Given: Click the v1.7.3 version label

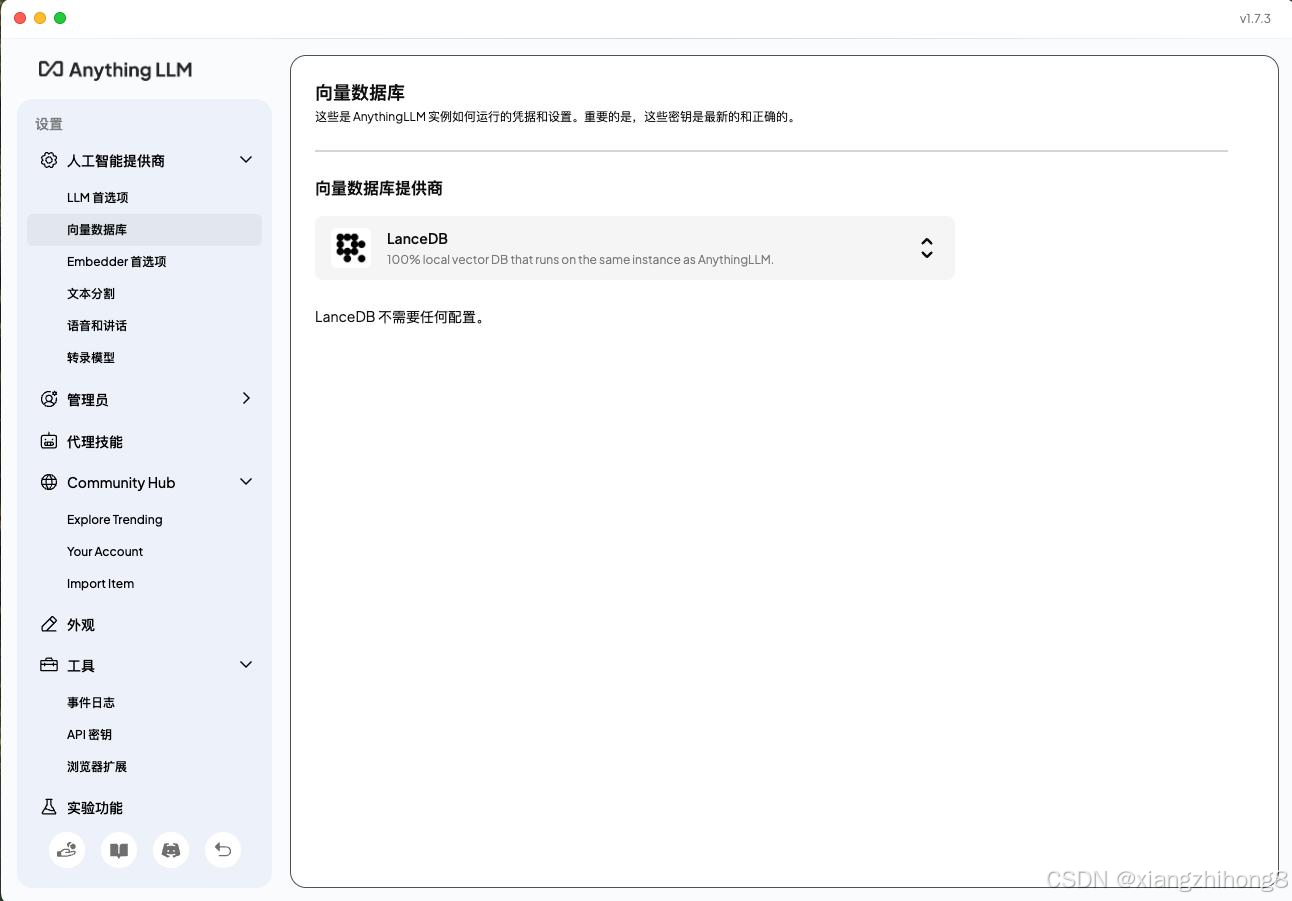Looking at the screenshot, I should (1255, 18).
